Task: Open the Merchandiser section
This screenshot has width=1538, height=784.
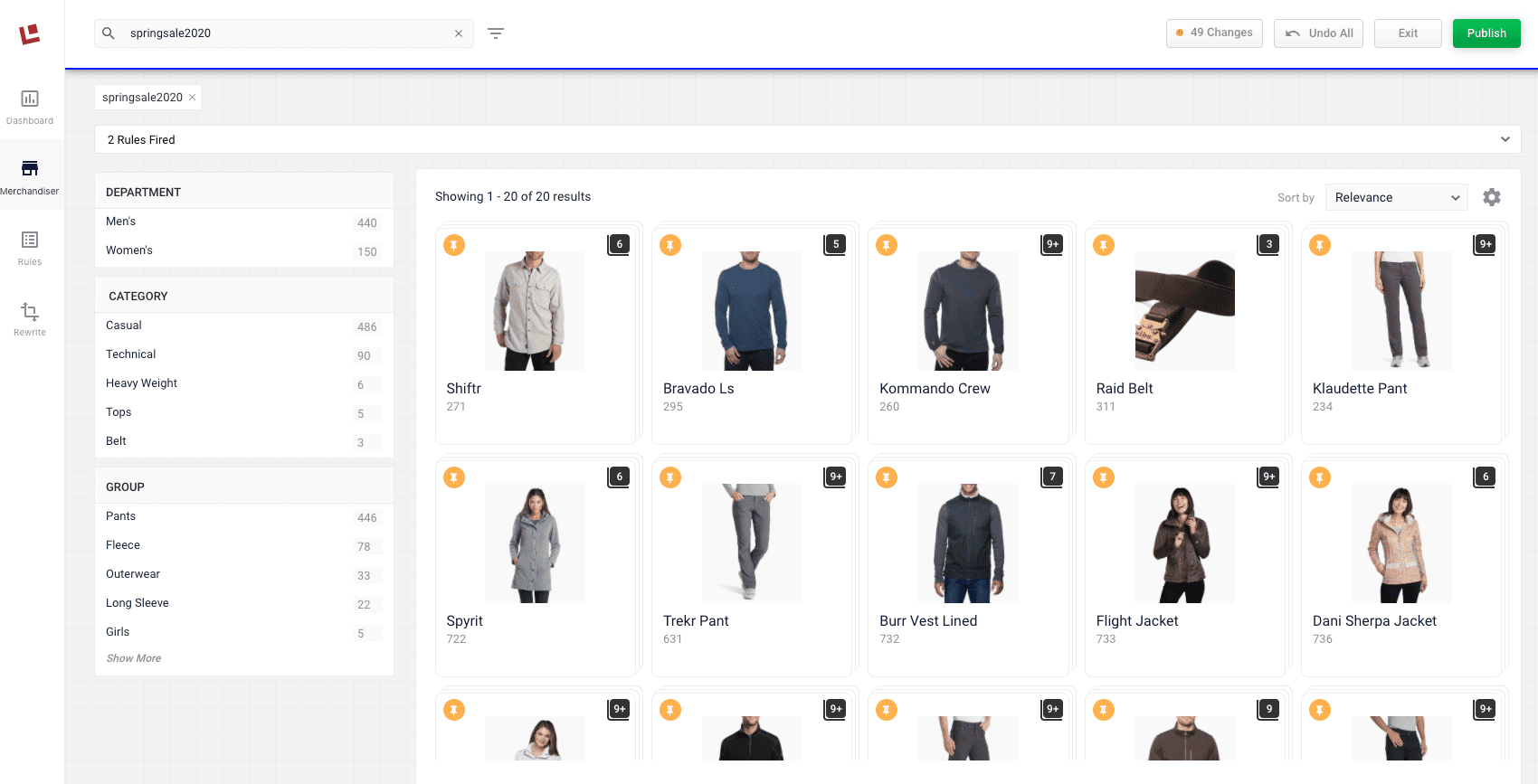Action: click(x=30, y=177)
